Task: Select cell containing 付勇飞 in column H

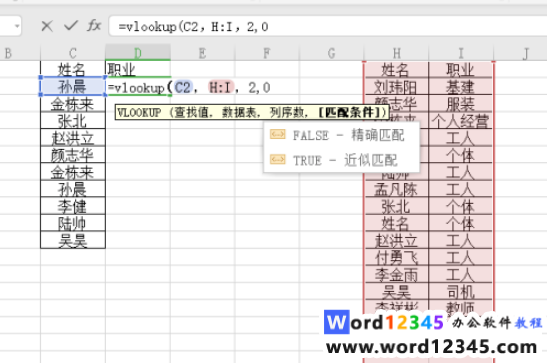Action: [396, 257]
